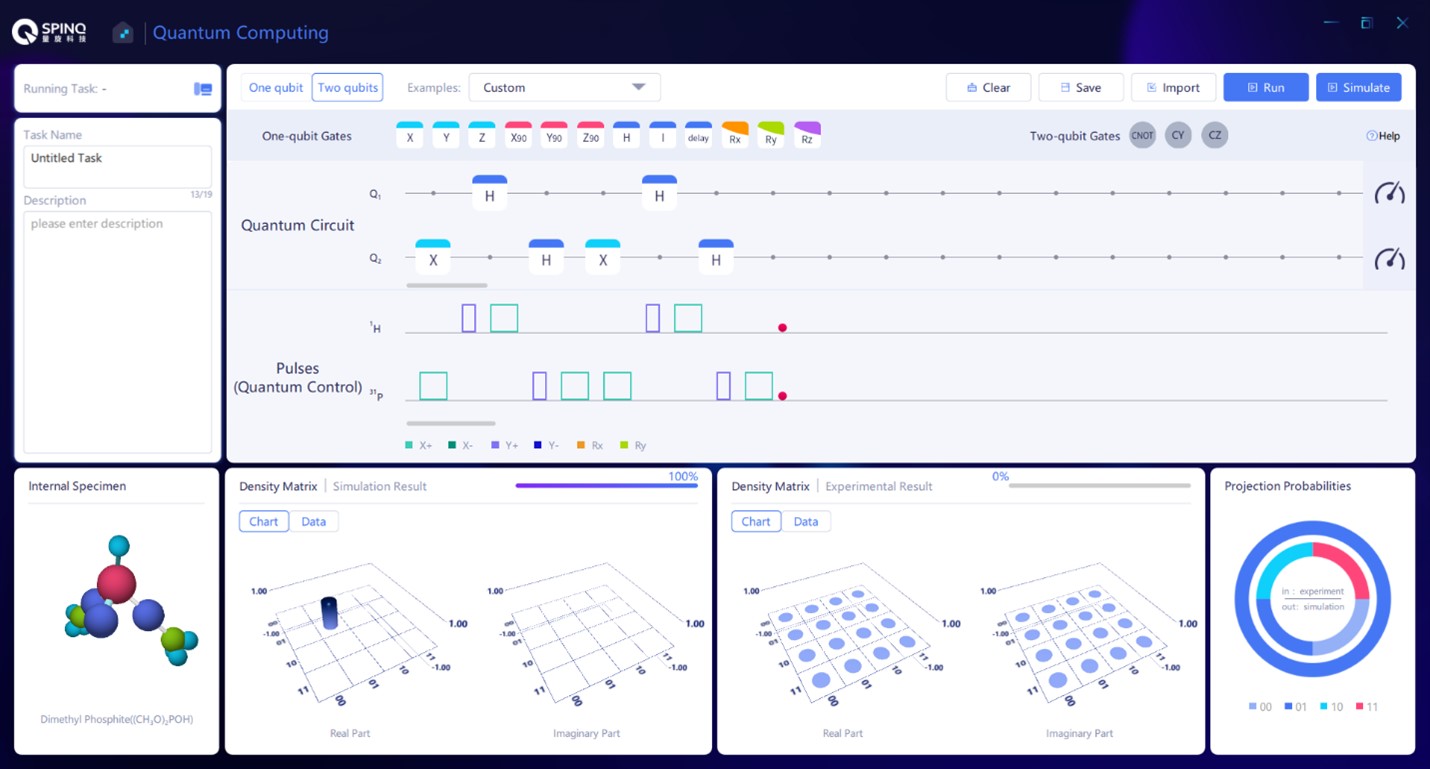The height and width of the screenshot is (769, 1430).
Task: Select the Z gate from one-qubit gates palette
Action: tap(482, 135)
